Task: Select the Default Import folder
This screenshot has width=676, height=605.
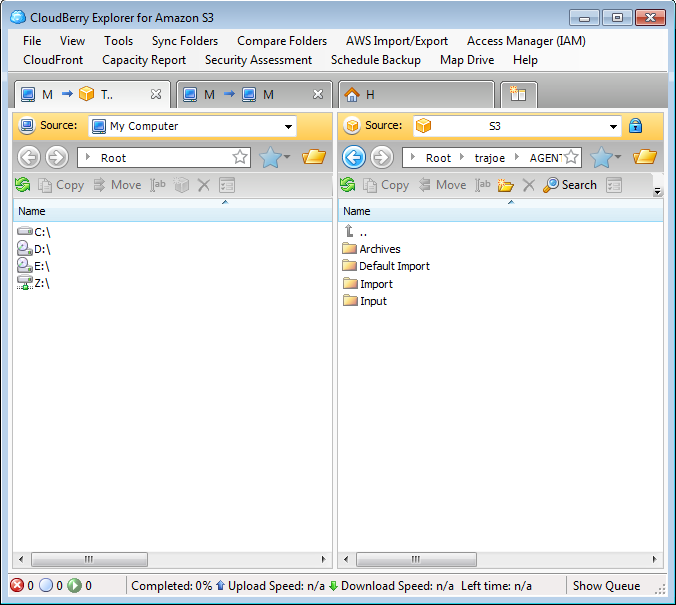Action: point(386,266)
